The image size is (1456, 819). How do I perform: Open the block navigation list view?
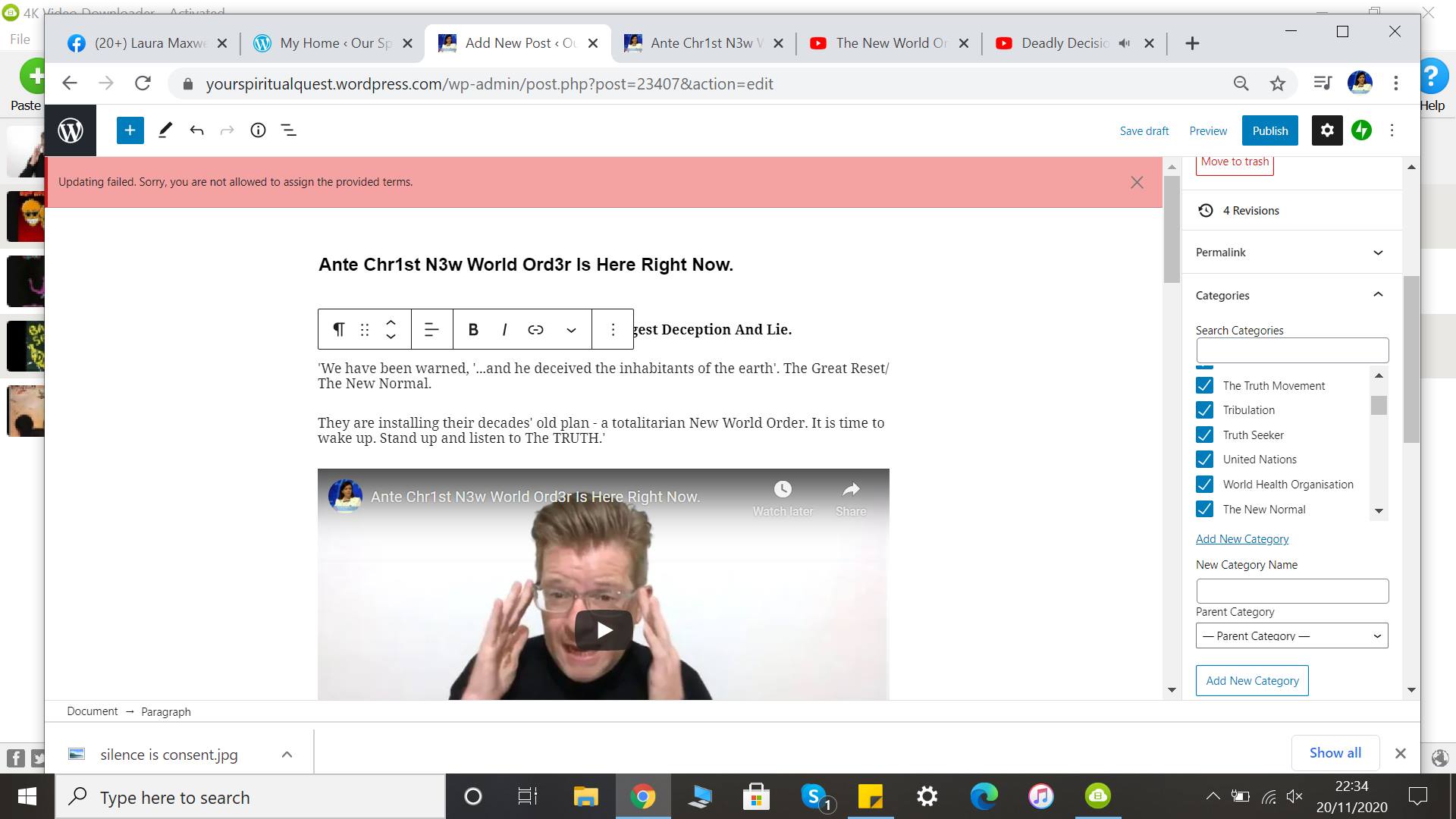[289, 130]
